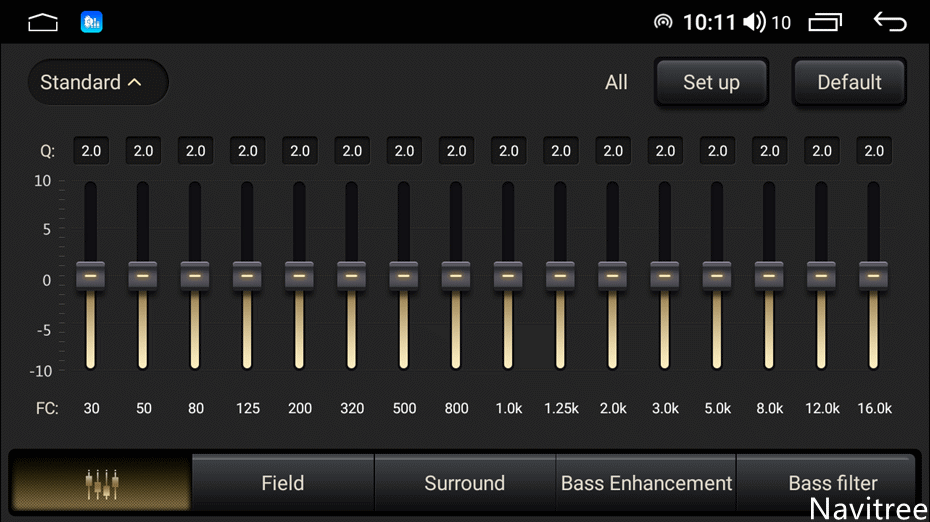Tap the volume speaker icon

tap(755, 22)
